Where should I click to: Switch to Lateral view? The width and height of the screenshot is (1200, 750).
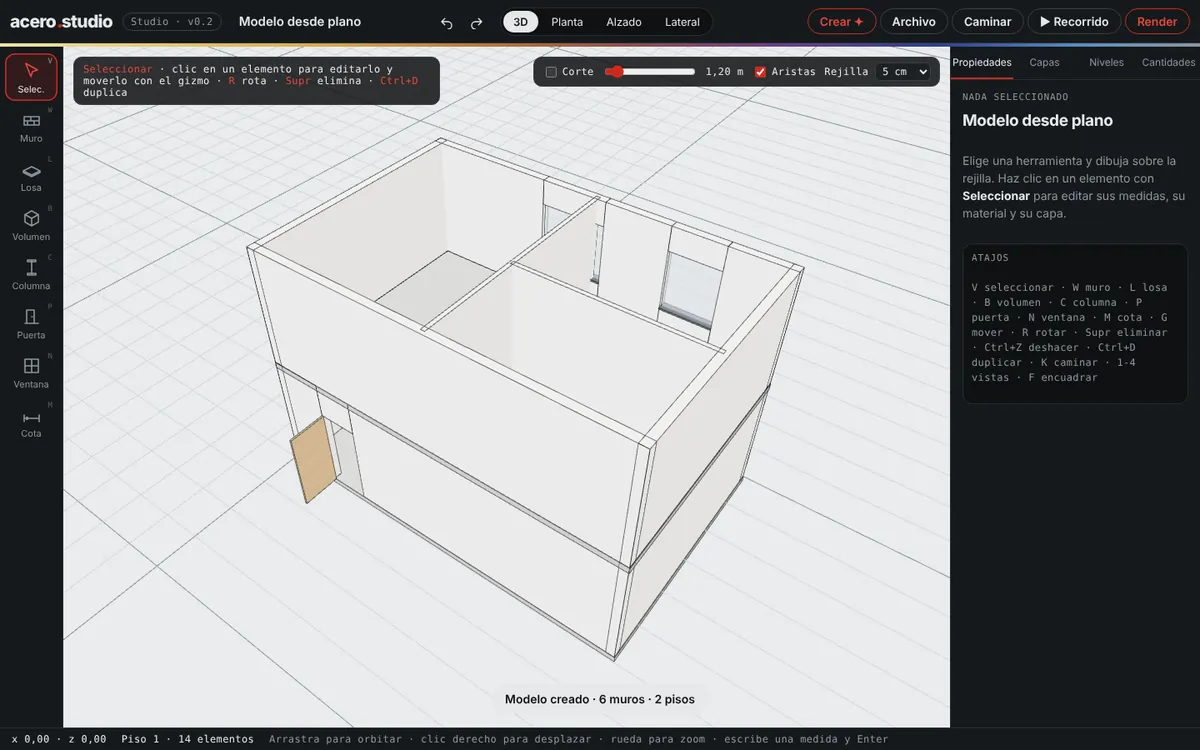(682, 22)
